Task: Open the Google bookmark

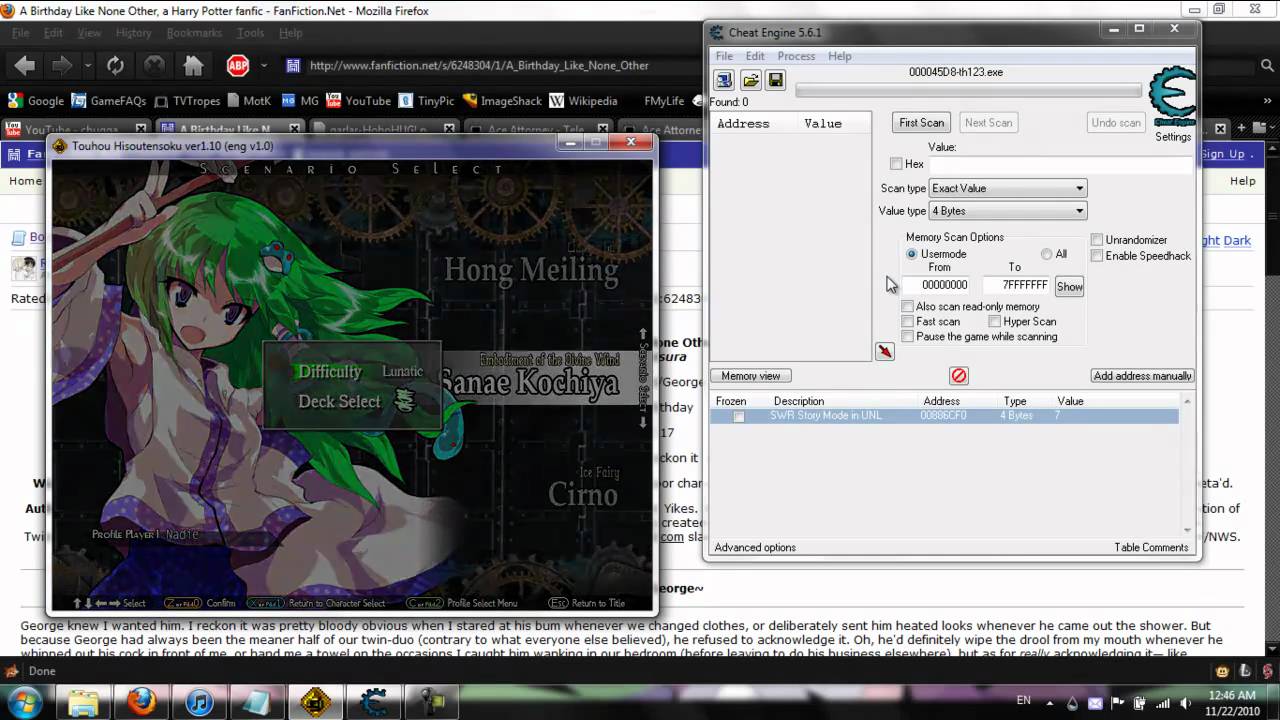Action: 36,101
